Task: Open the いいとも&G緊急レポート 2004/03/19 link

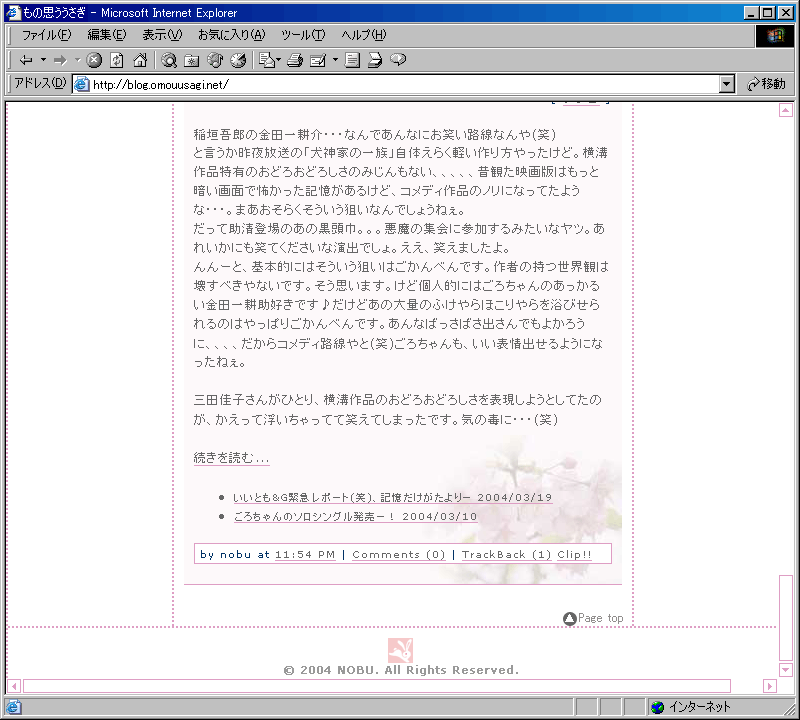Action: [392, 498]
